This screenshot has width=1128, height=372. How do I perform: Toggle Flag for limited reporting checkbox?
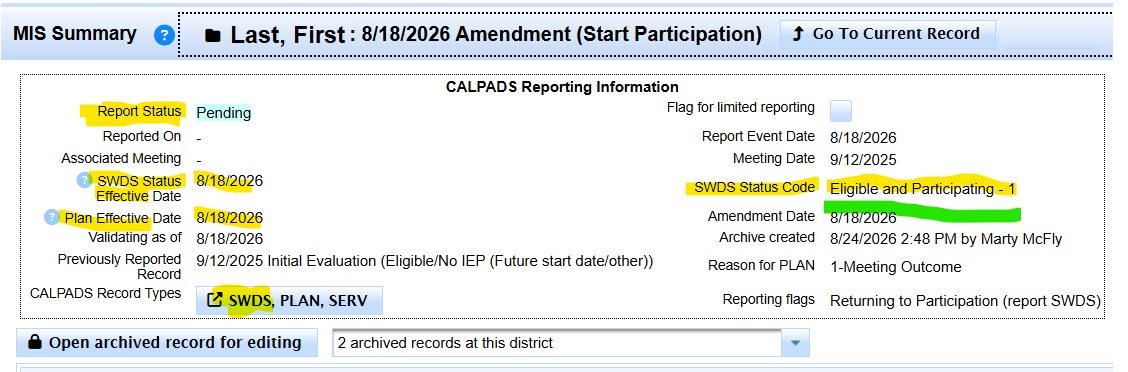(841, 111)
